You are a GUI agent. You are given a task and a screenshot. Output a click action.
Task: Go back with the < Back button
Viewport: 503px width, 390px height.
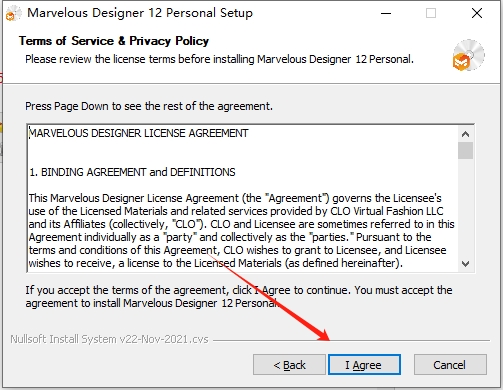289,365
